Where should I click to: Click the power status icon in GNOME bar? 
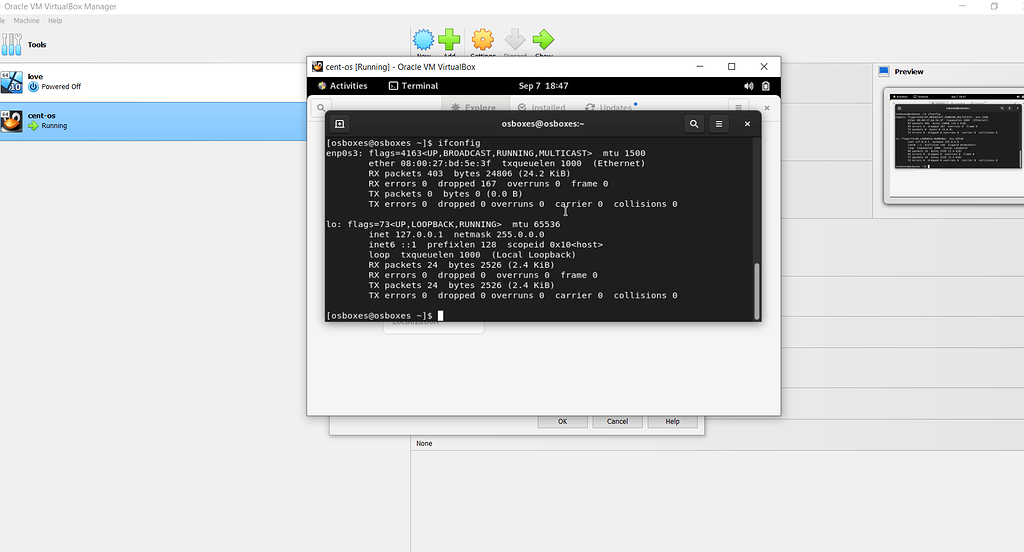(765, 86)
